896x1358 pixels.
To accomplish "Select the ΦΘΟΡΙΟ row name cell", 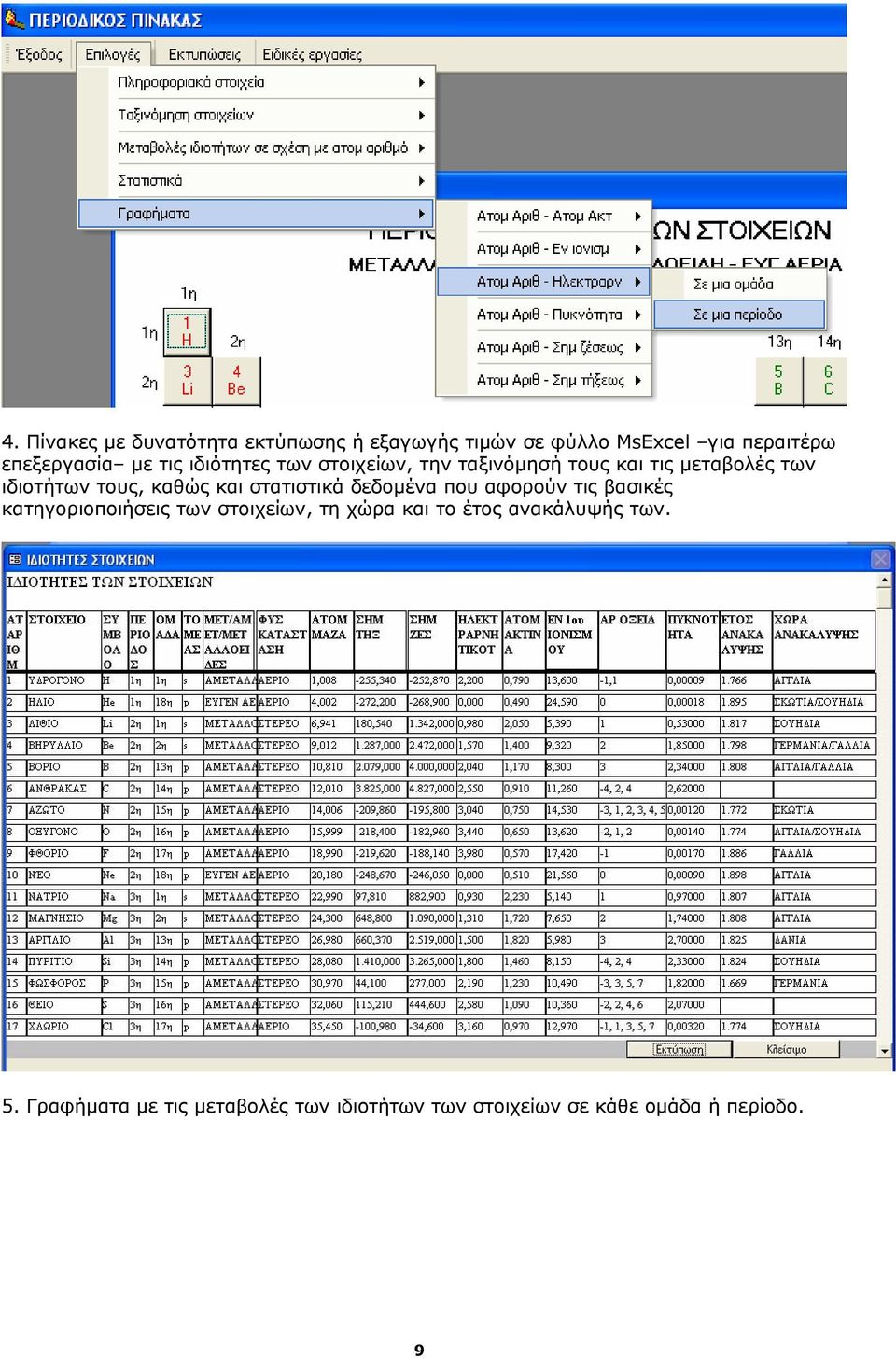I will (63, 854).
